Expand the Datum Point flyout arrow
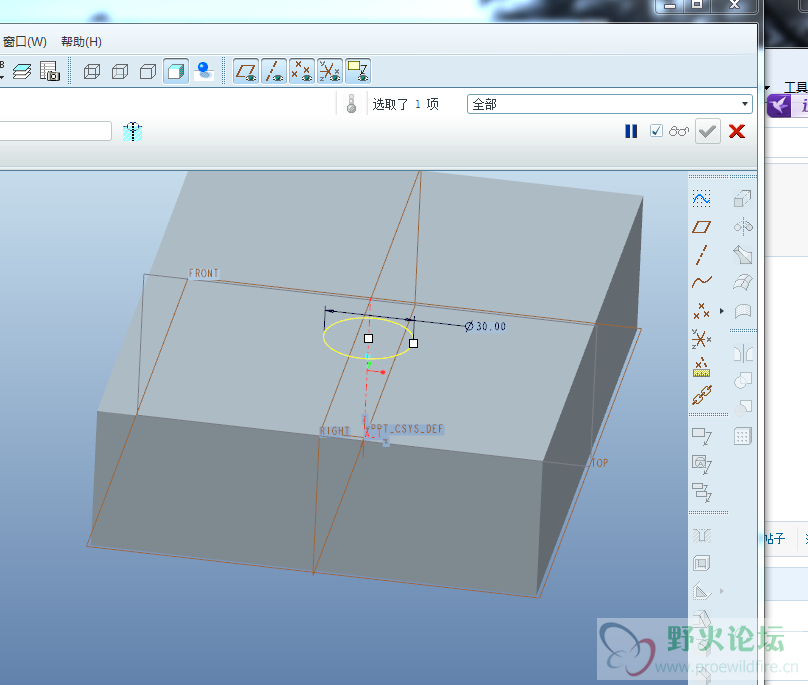Image resolution: width=808 pixels, height=685 pixels. click(721, 311)
